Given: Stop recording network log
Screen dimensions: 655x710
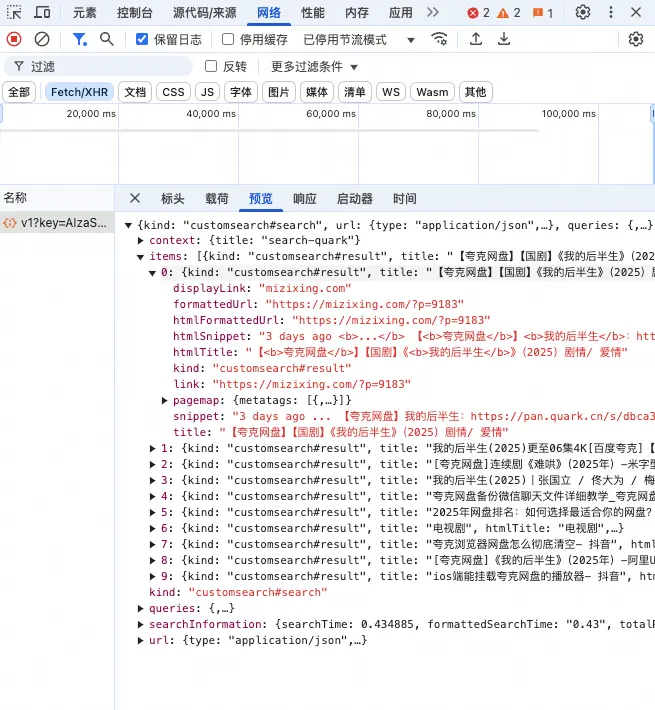Looking at the screenshot, I should [14, 39].
